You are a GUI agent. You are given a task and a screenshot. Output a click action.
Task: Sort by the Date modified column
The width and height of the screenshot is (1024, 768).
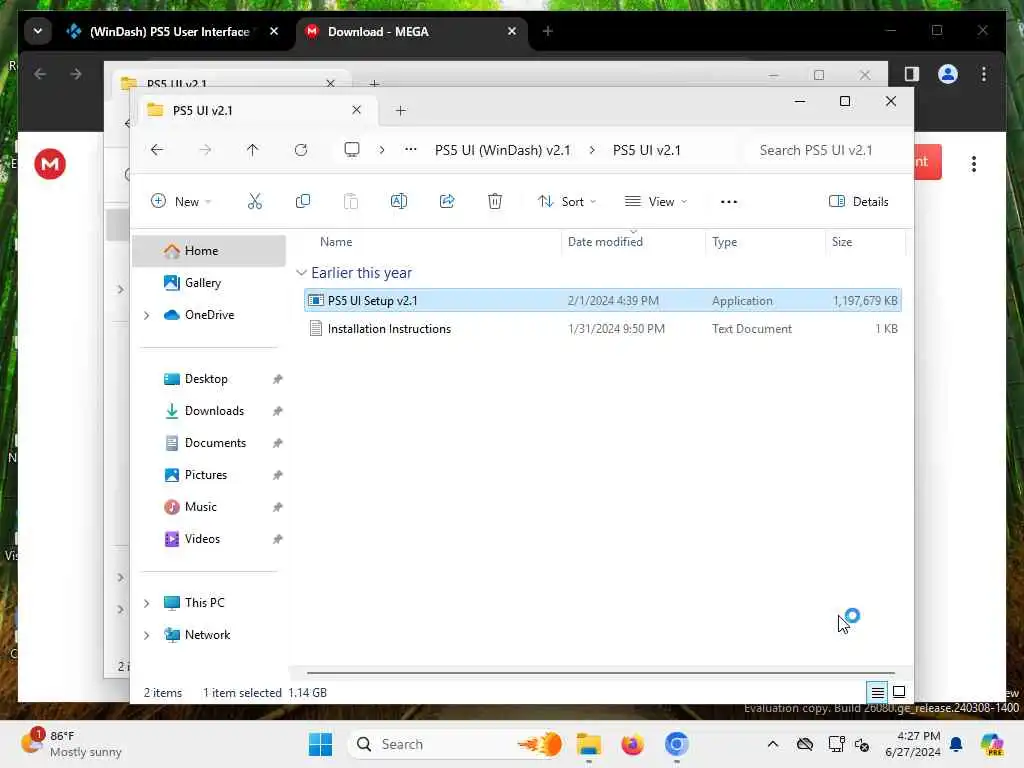point(605,242)
